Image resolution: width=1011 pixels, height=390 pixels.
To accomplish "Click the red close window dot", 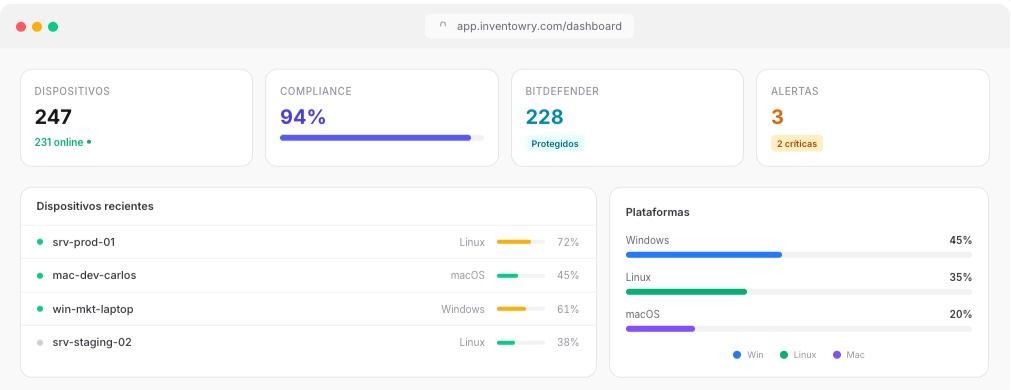I will pos(21,26).
